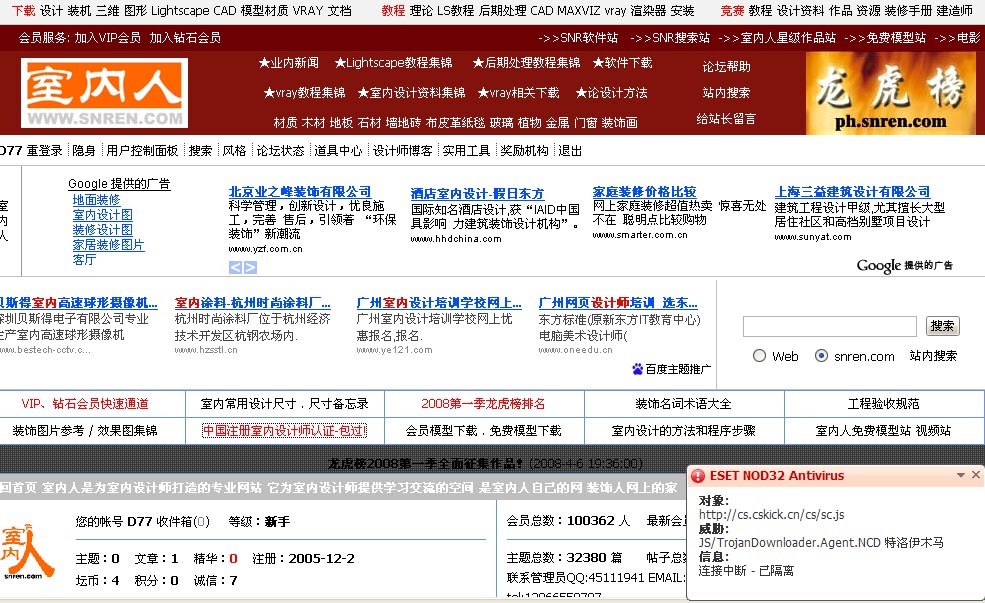The width and height of the screenshot is (985, 603).
Task: Open 北京业之峰装饰有限公司 ad
Action: click(300, 192)
